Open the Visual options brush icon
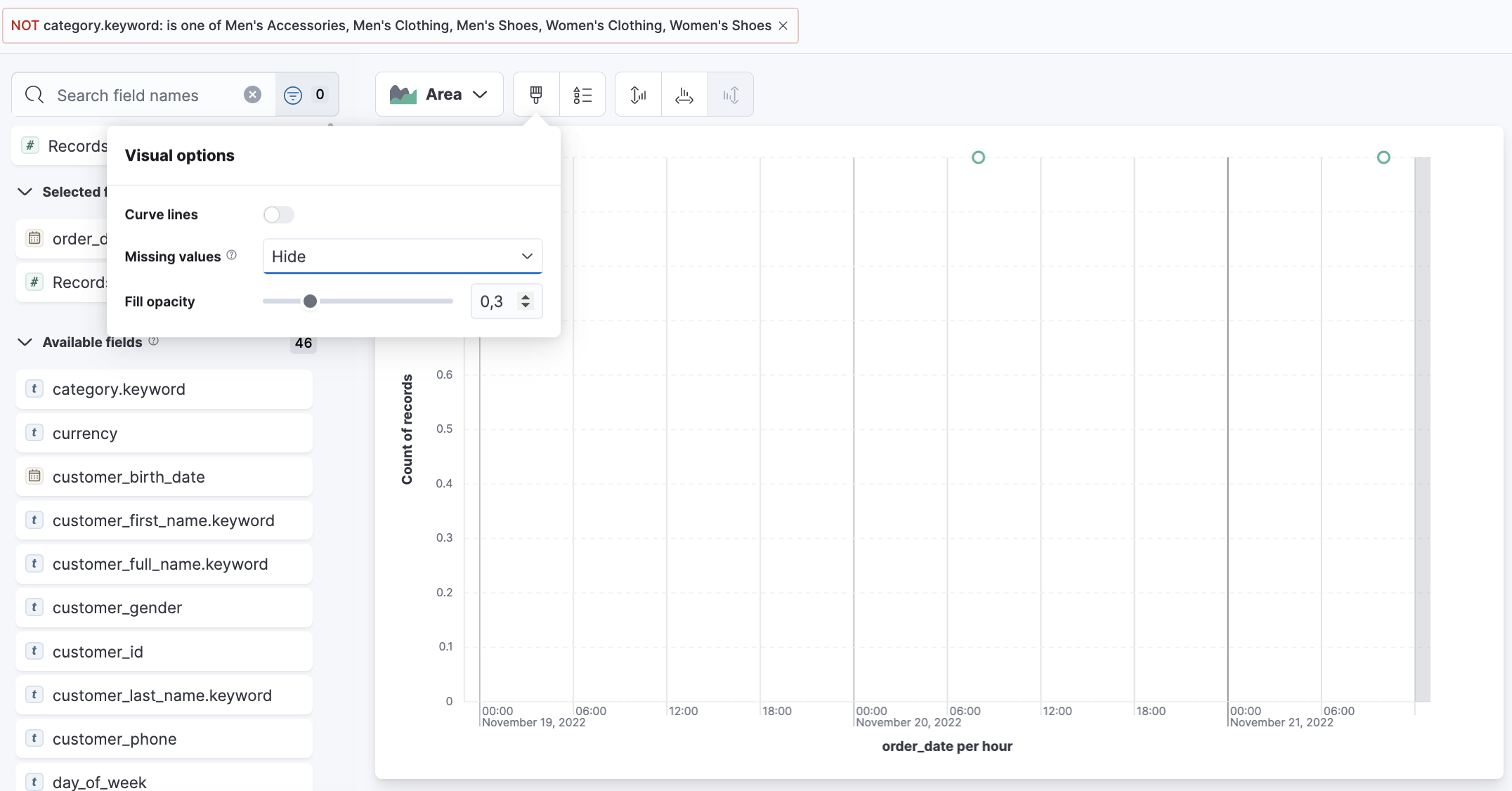This screenshot has width=1512, height=791. (x=535, y=94)
